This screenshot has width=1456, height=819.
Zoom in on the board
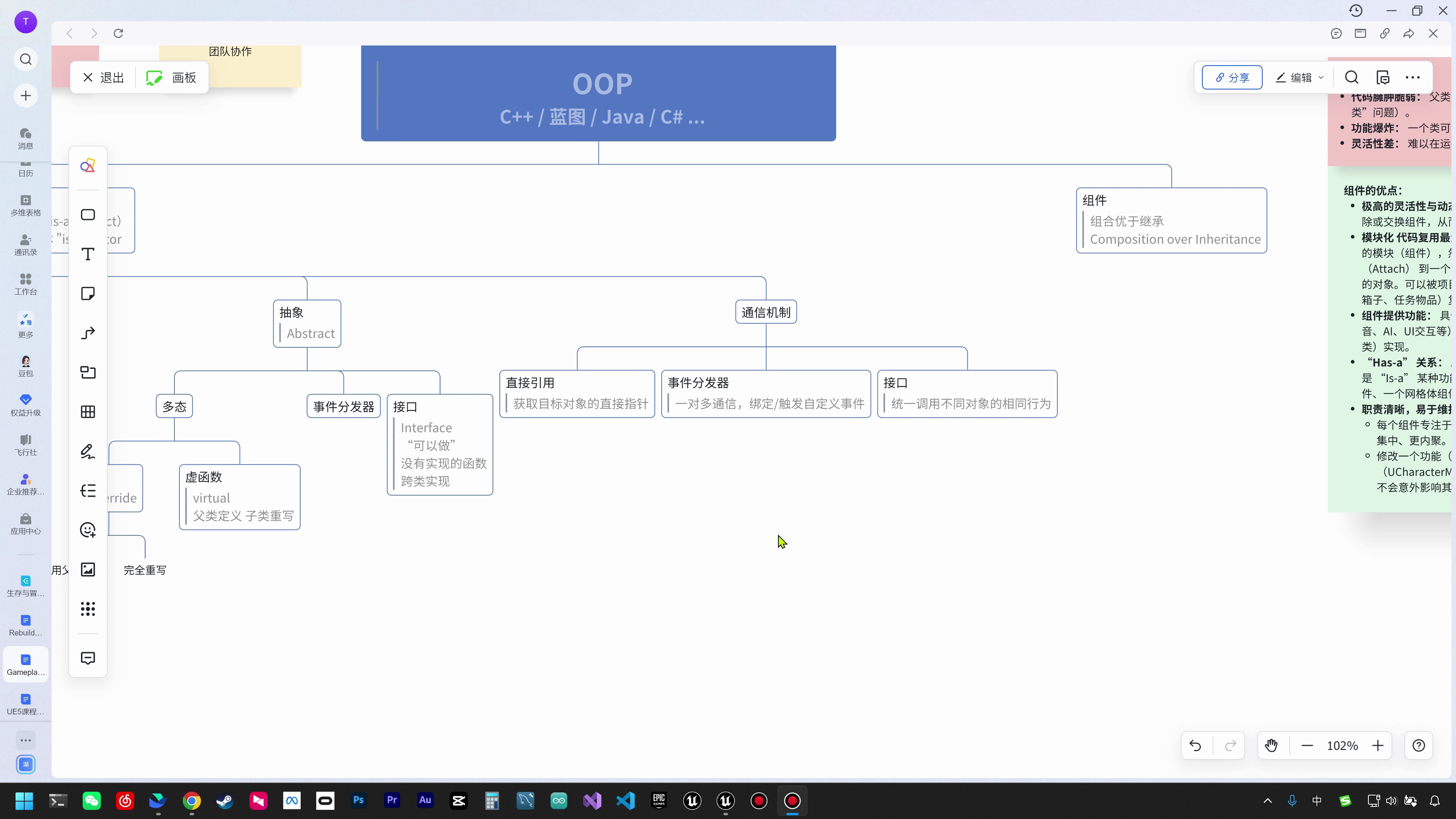pos(1378,745)
